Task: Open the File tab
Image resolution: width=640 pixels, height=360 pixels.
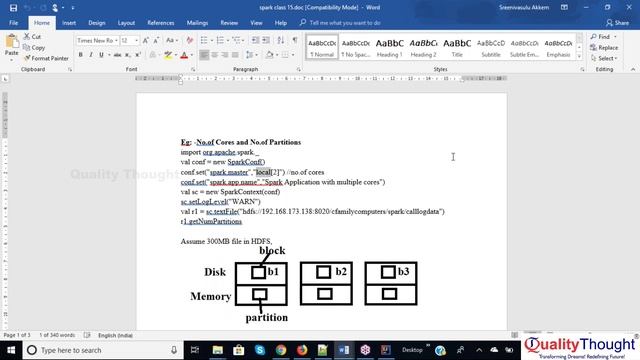Action: [x=13, y=23]
